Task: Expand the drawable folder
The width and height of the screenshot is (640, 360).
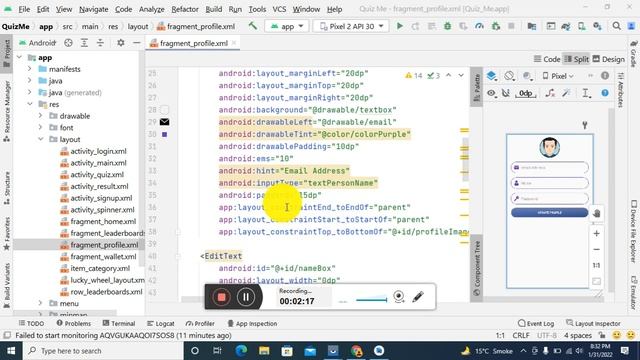Action: (x=40, y=116)
